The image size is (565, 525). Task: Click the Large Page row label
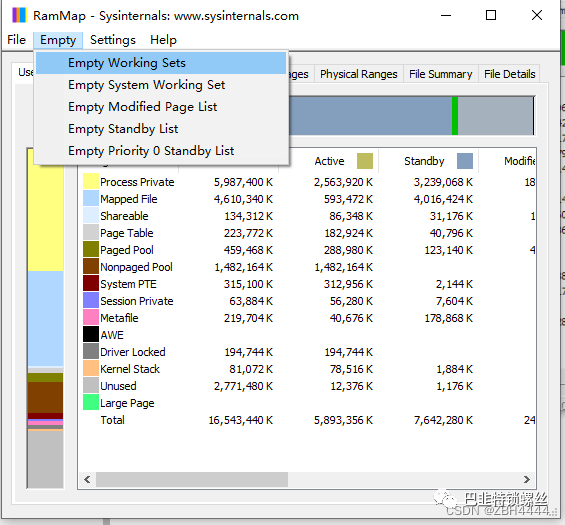pyautogui.click(x=127, y=403)
